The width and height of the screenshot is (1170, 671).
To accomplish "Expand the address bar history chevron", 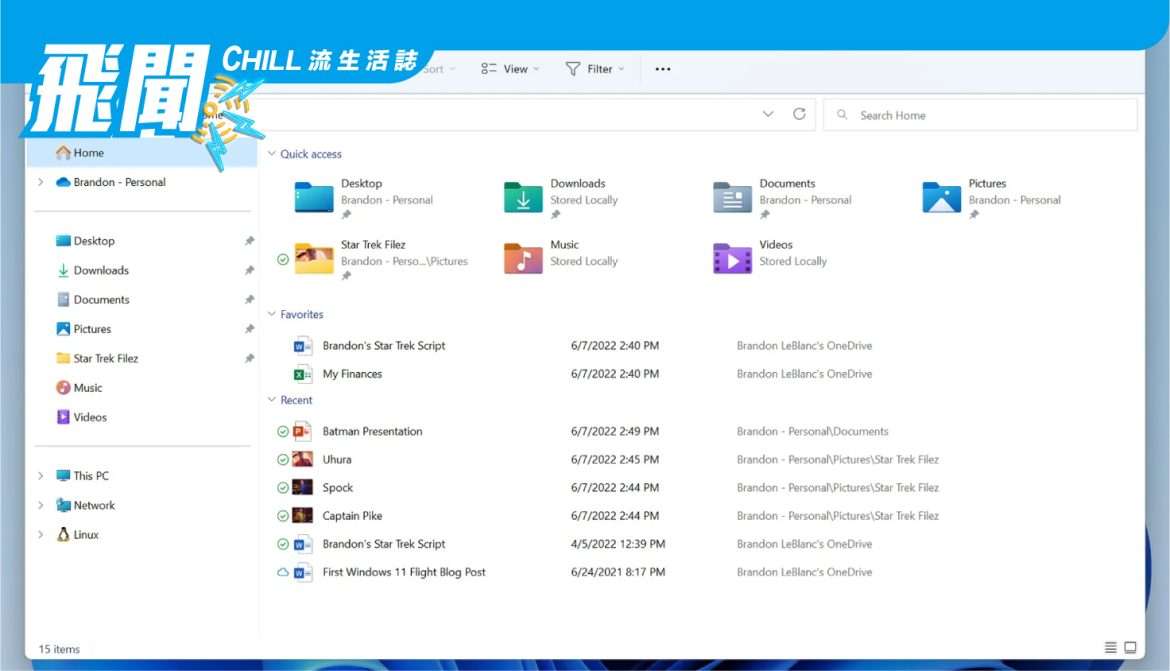I will click(768, 114).
